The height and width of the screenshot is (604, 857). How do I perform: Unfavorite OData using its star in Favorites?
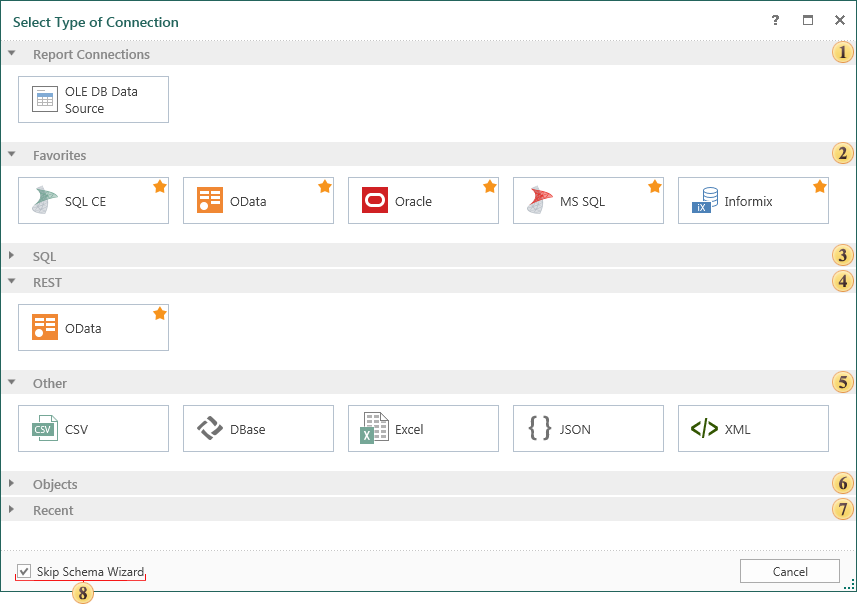tap(324, 187)
